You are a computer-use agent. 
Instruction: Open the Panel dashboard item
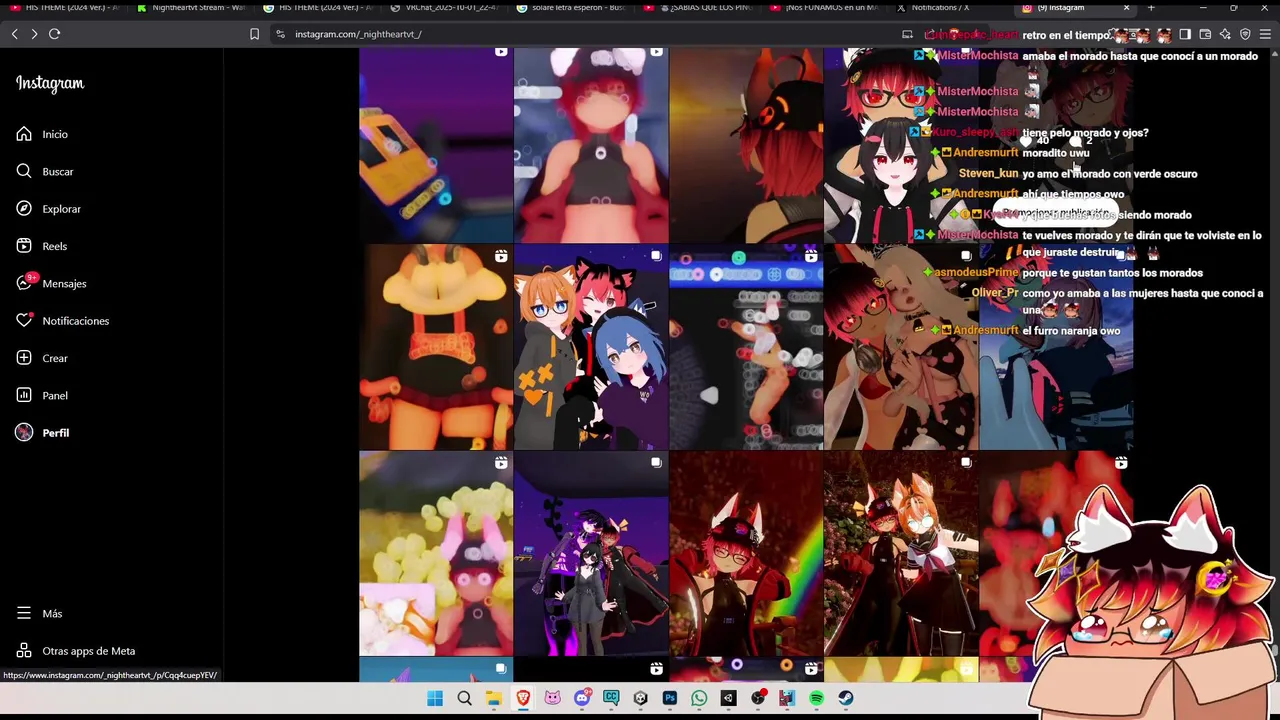[x=42, y=395]
